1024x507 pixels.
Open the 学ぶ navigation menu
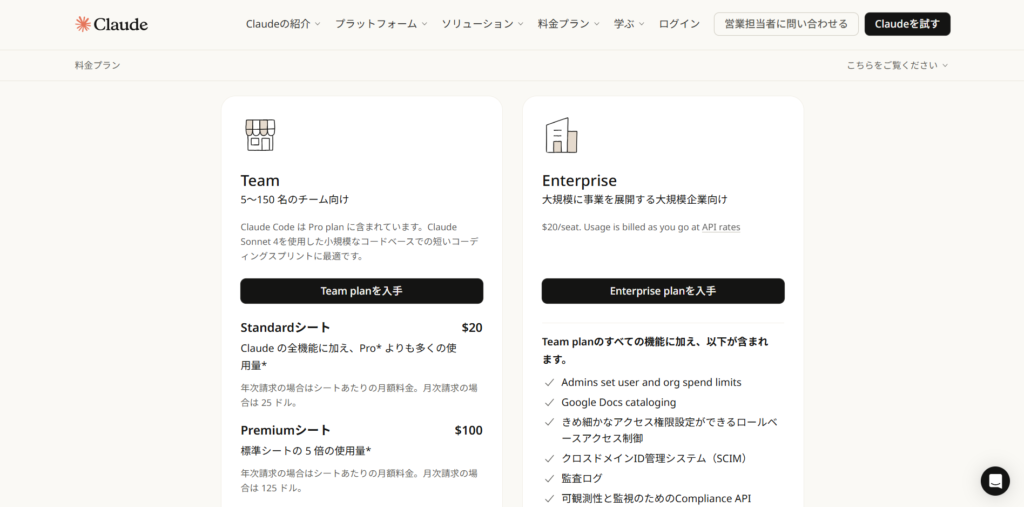pyautogui.click(x=629, y=24)
